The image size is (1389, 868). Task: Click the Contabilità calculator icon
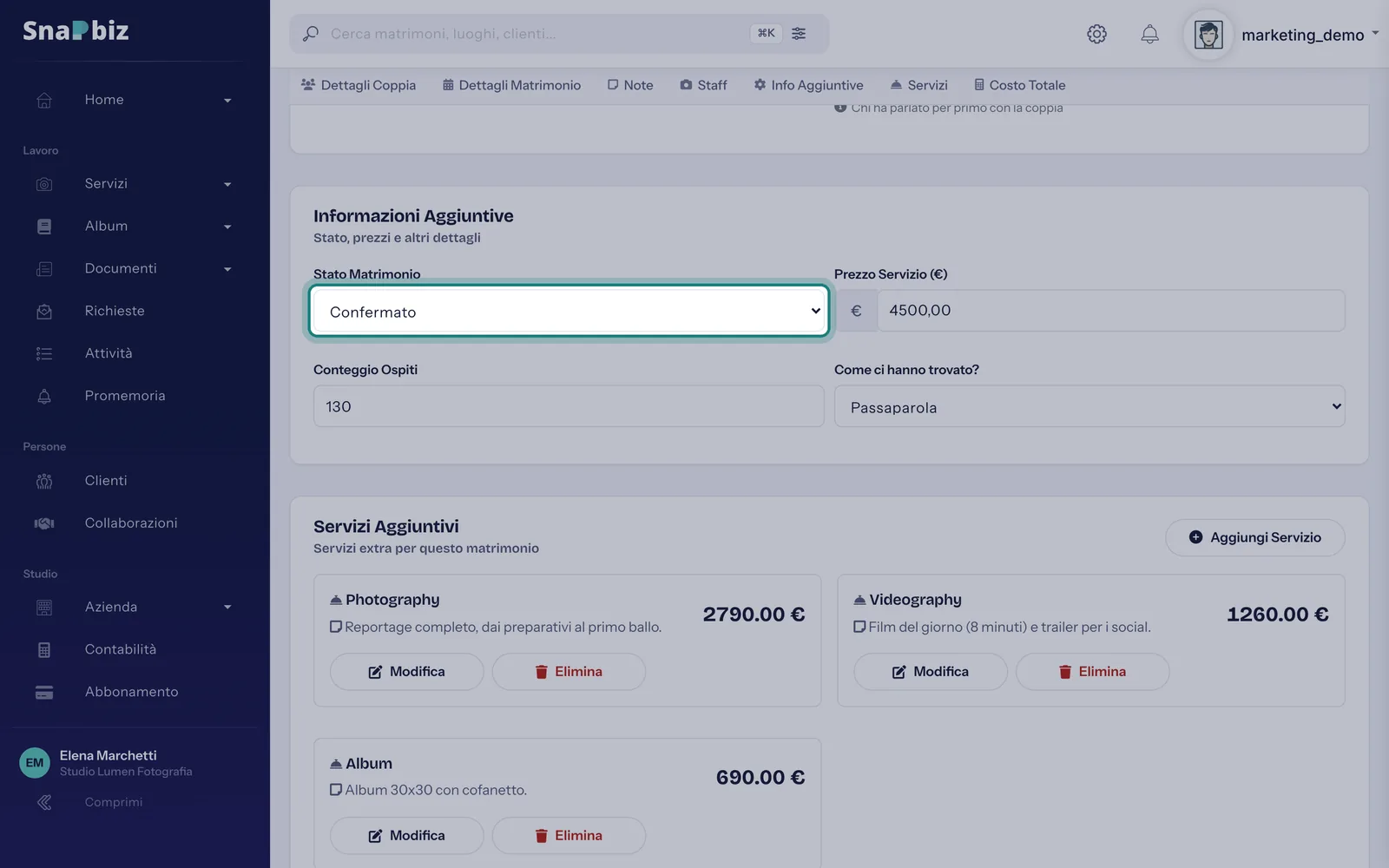tap(44, 650)
